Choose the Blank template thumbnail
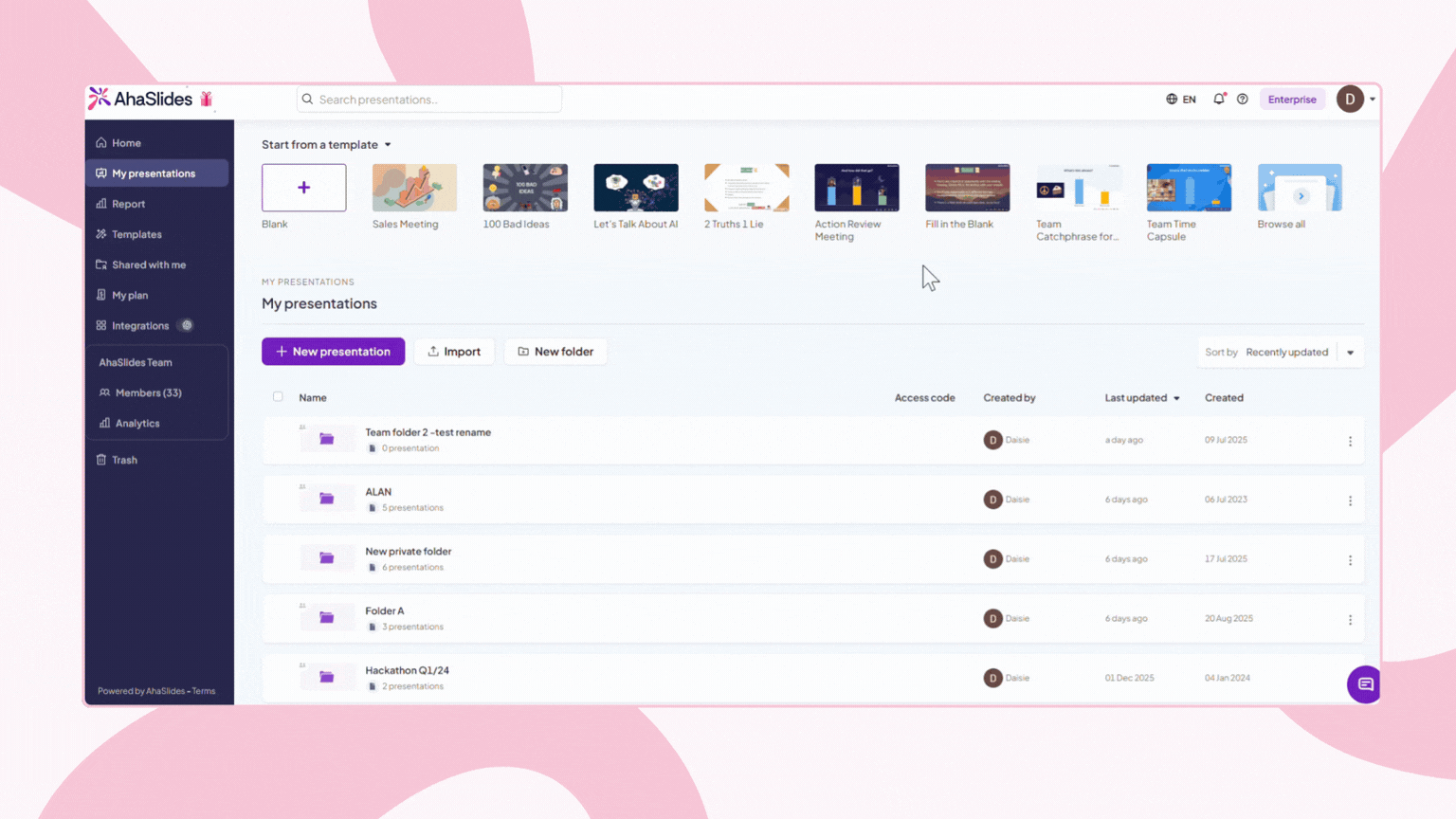This screenshot has height=819, width=1456. coord(303,188)
